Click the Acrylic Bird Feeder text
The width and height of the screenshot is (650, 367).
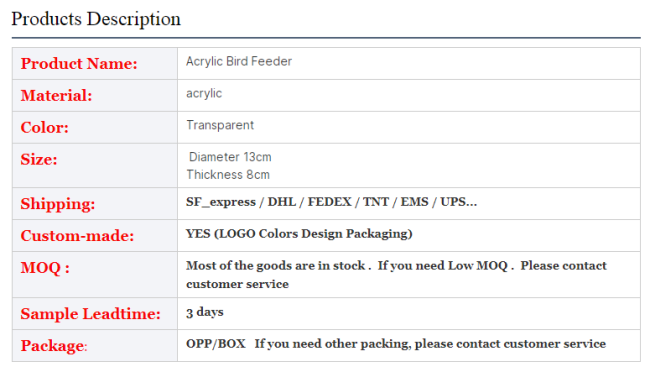click(239, 61)
